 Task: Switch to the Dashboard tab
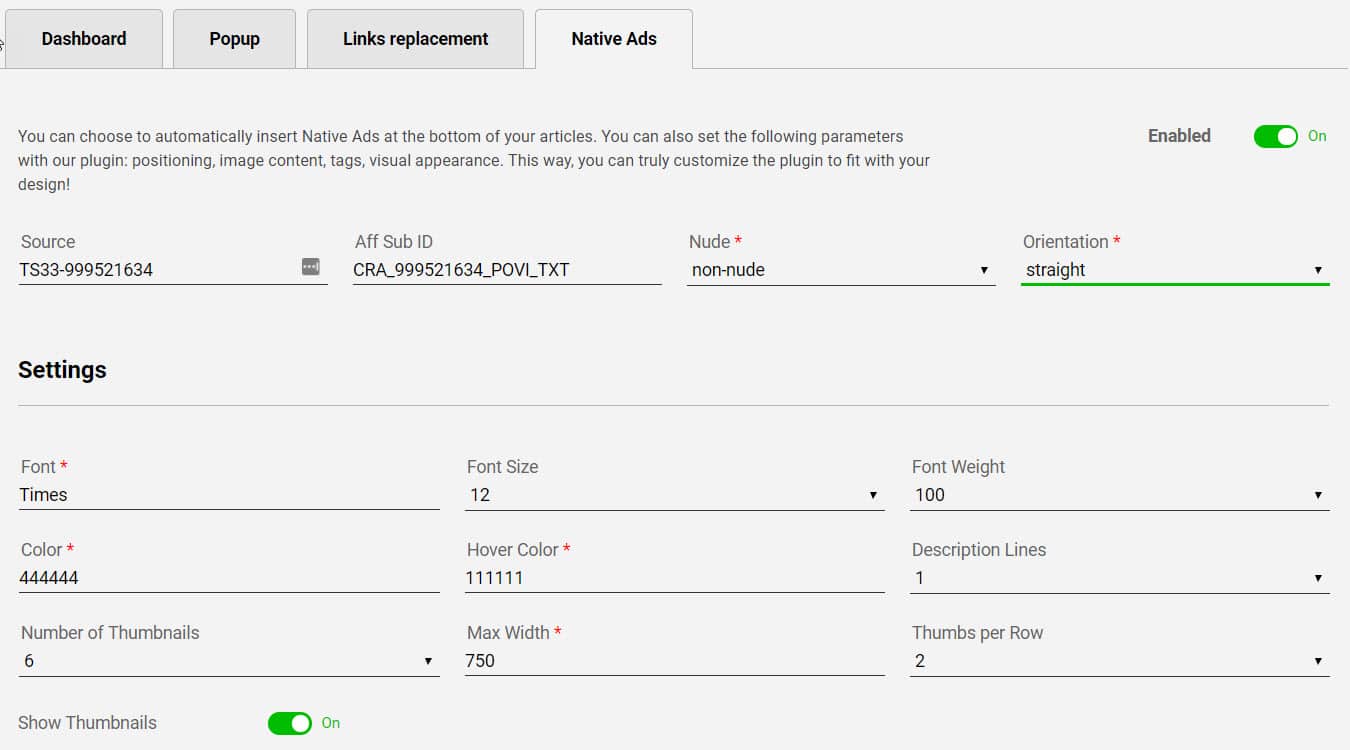click(84, 39)
